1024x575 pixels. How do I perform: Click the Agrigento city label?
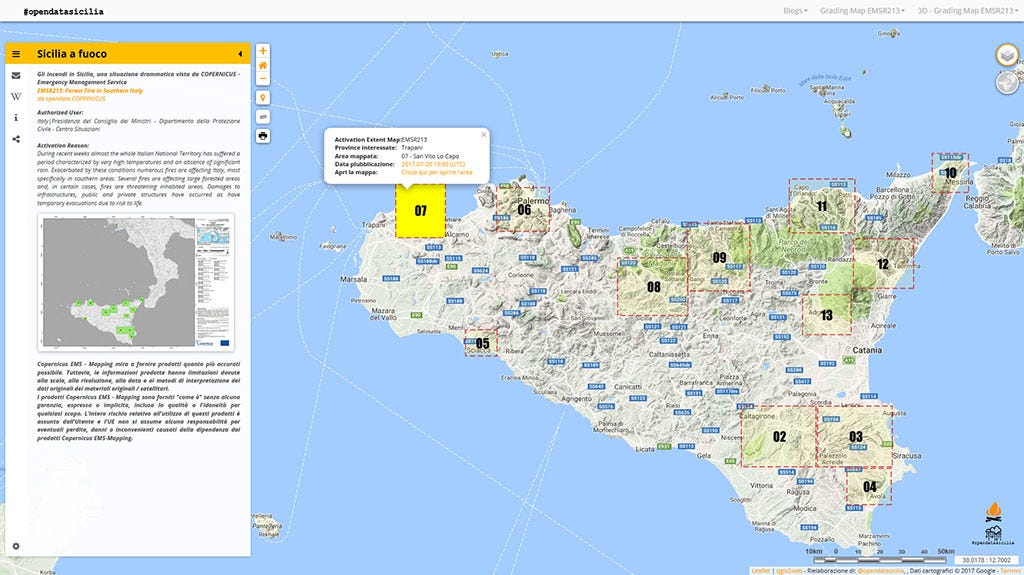pyautogui.click(x=576, y=399)
